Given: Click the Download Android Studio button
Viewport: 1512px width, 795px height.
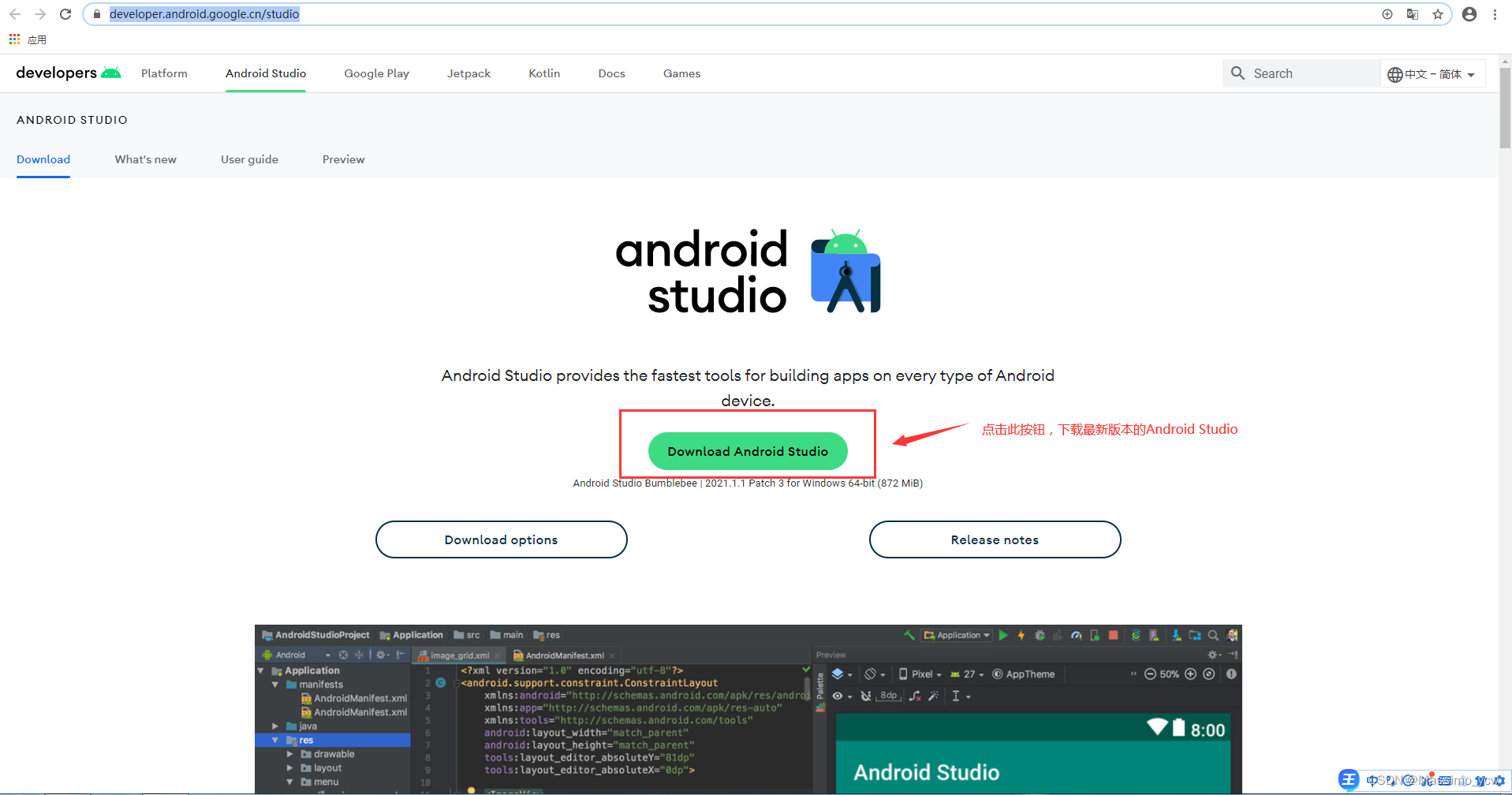Looking at the screenshot, I should tap(748, 451).
